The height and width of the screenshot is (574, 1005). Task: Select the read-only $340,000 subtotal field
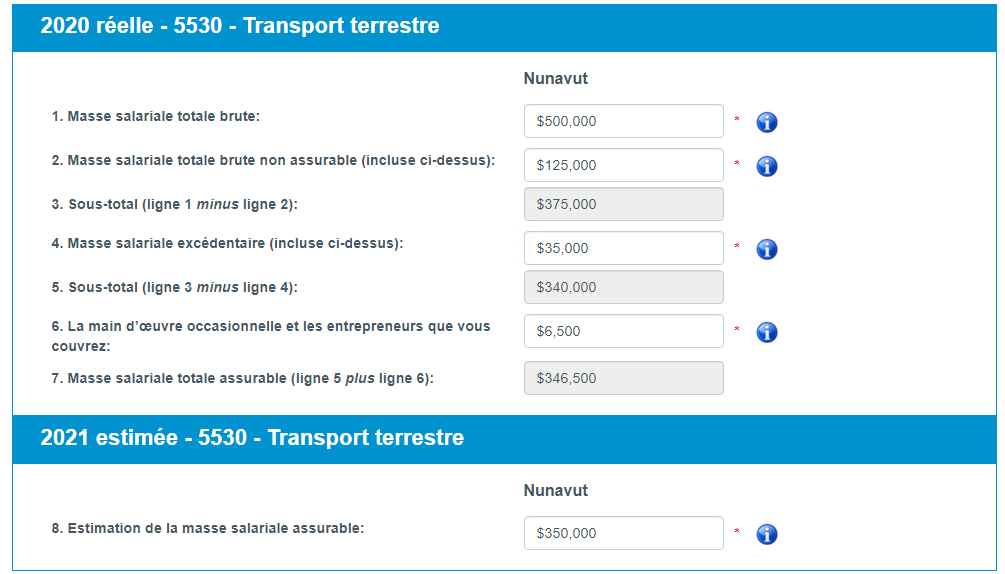point(623,287)
